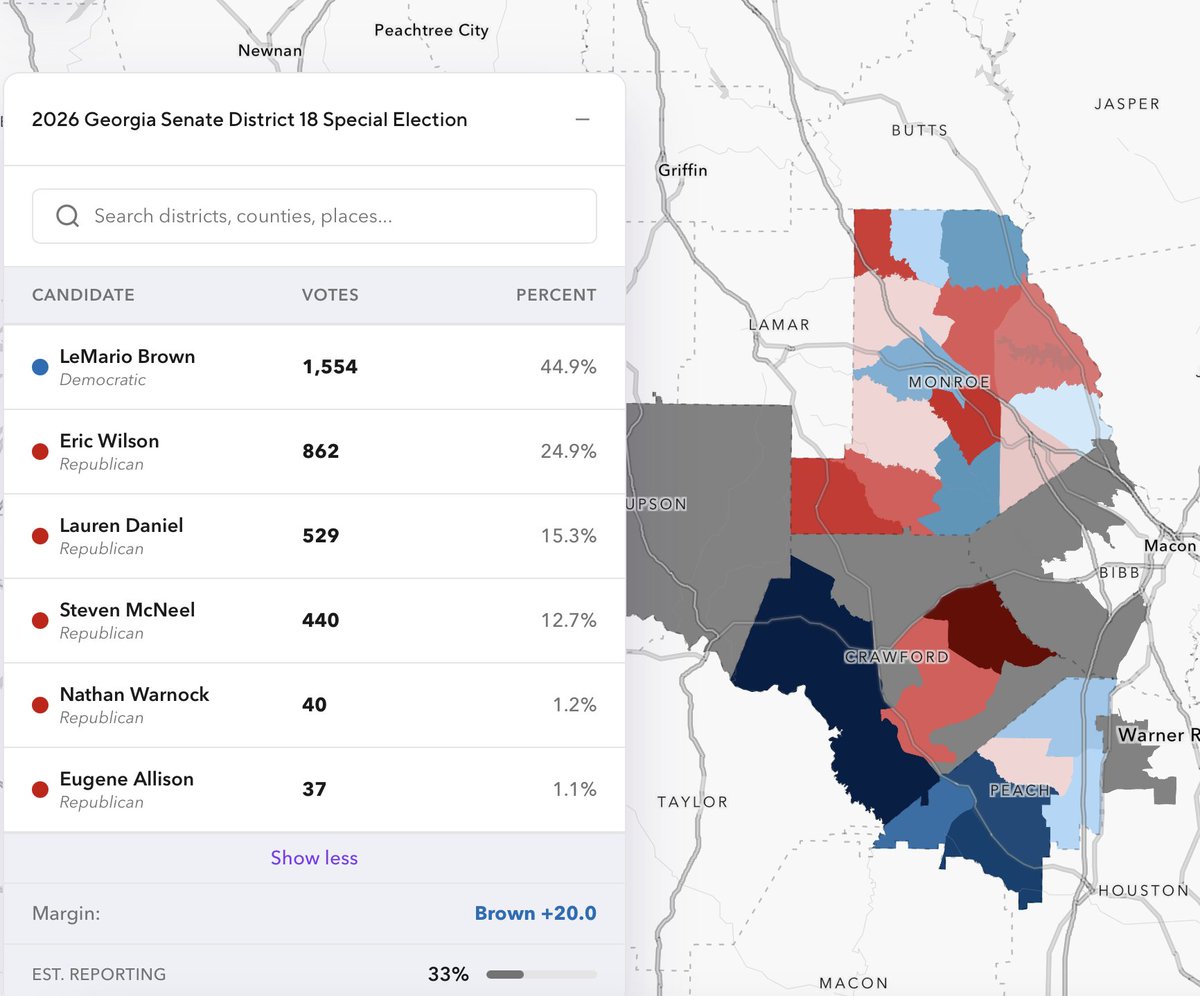Image resolution: width=1200 pixels, height=996 pixels.
Task: Click the Margin: label in panel
Action: pos(66,914)
